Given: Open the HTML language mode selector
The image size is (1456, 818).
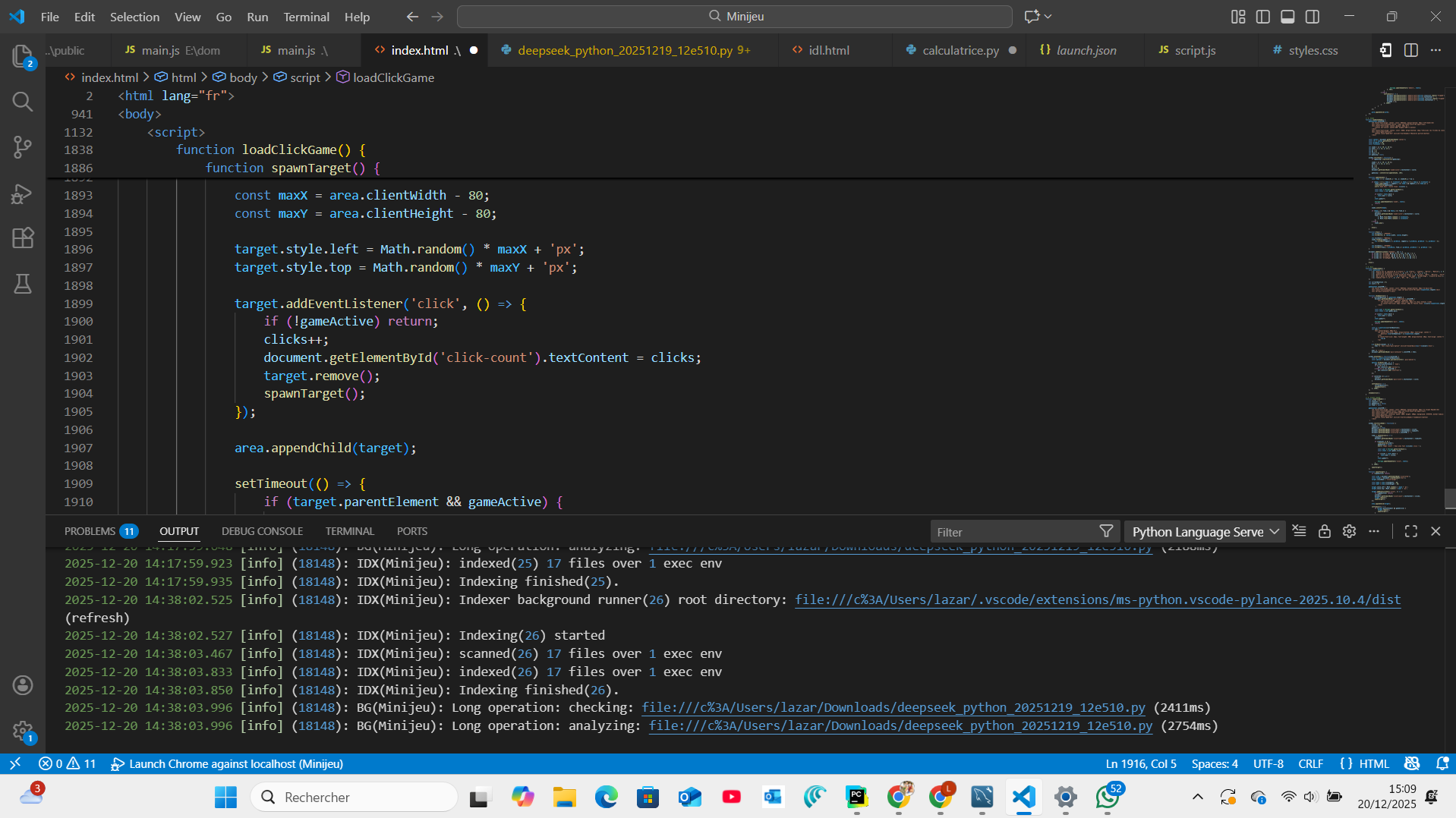Looking at the screenshot, I should (1373, 764).
